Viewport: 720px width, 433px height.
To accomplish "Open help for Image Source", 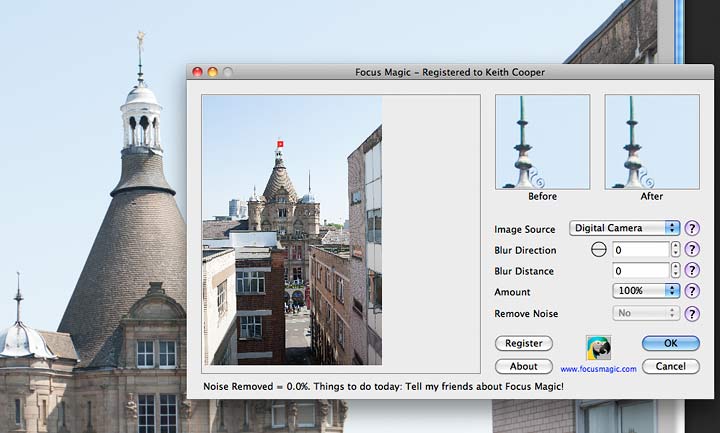I will (692, 228).
